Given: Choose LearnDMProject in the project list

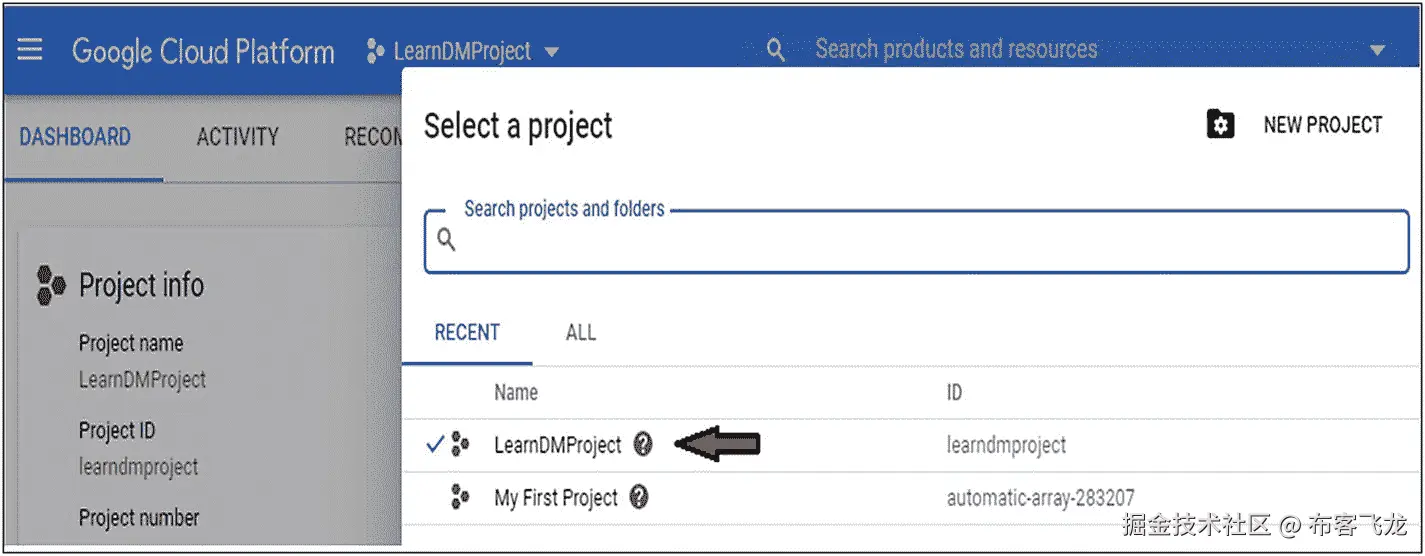Looking at the screenshot, I should click(x=557, y=445).
